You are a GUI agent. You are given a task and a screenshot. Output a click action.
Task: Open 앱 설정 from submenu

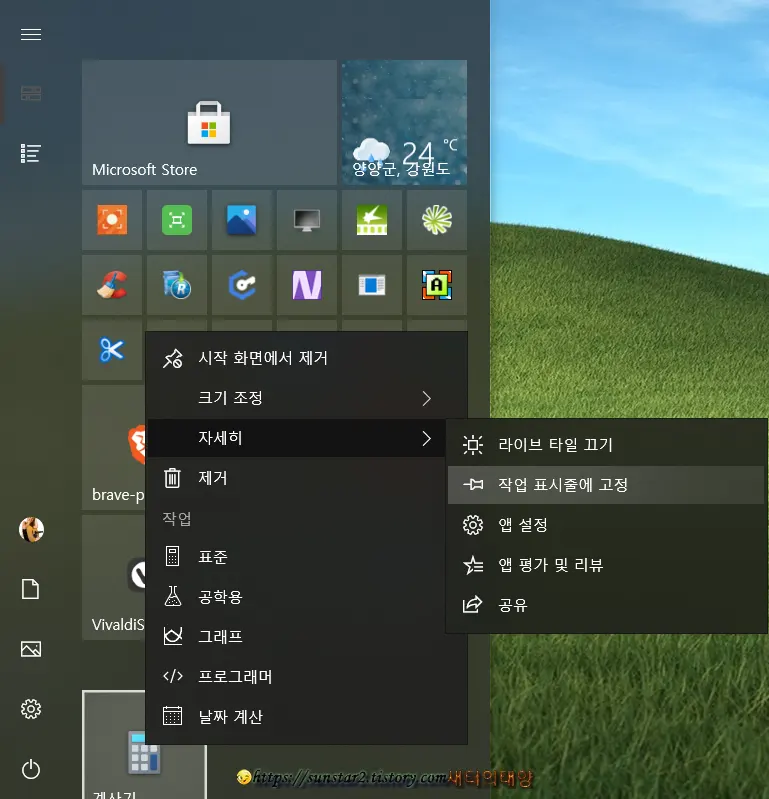tap(606, 525)
